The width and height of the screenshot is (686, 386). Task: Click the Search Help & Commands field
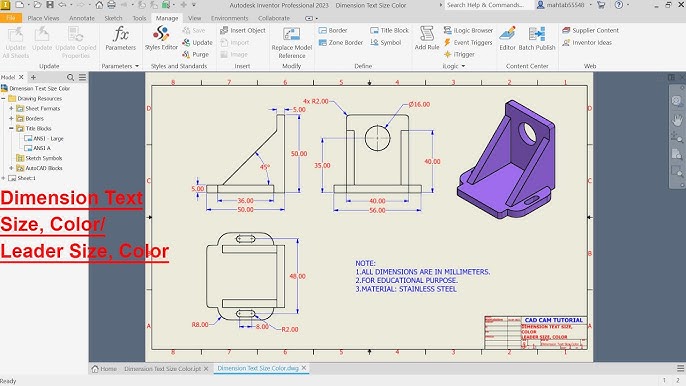click(x=486, y=5)
